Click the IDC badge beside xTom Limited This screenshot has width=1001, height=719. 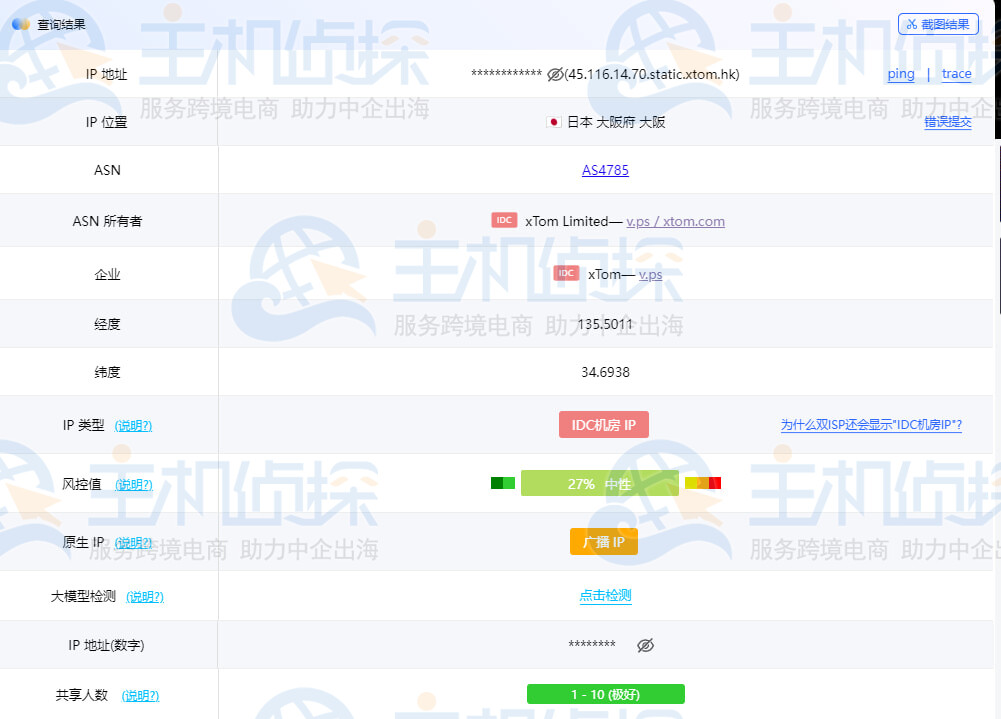point(504,220)
